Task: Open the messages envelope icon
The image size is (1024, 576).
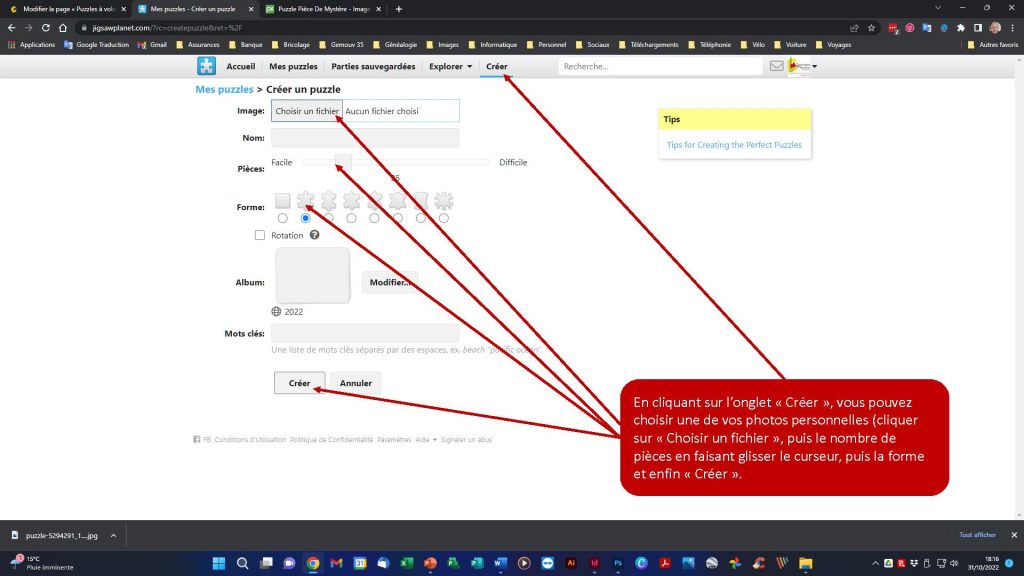Action: click(776, 67)
